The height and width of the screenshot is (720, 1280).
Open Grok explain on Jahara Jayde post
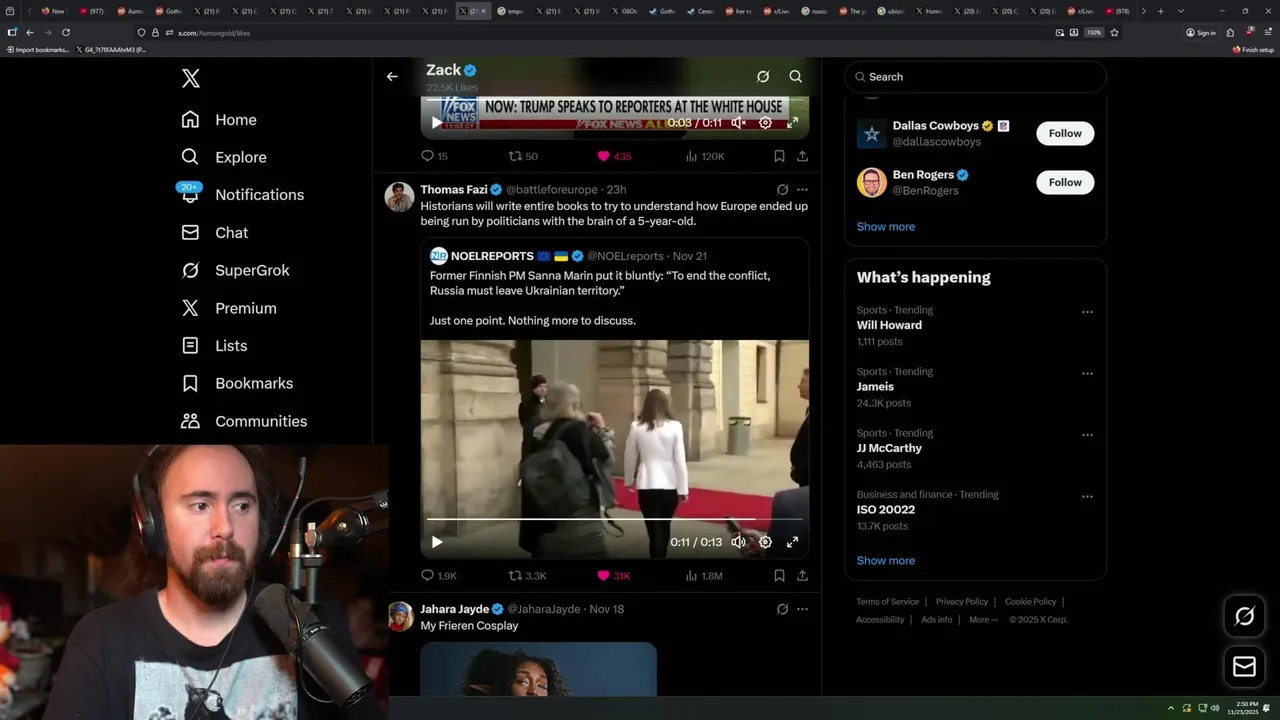782,609
